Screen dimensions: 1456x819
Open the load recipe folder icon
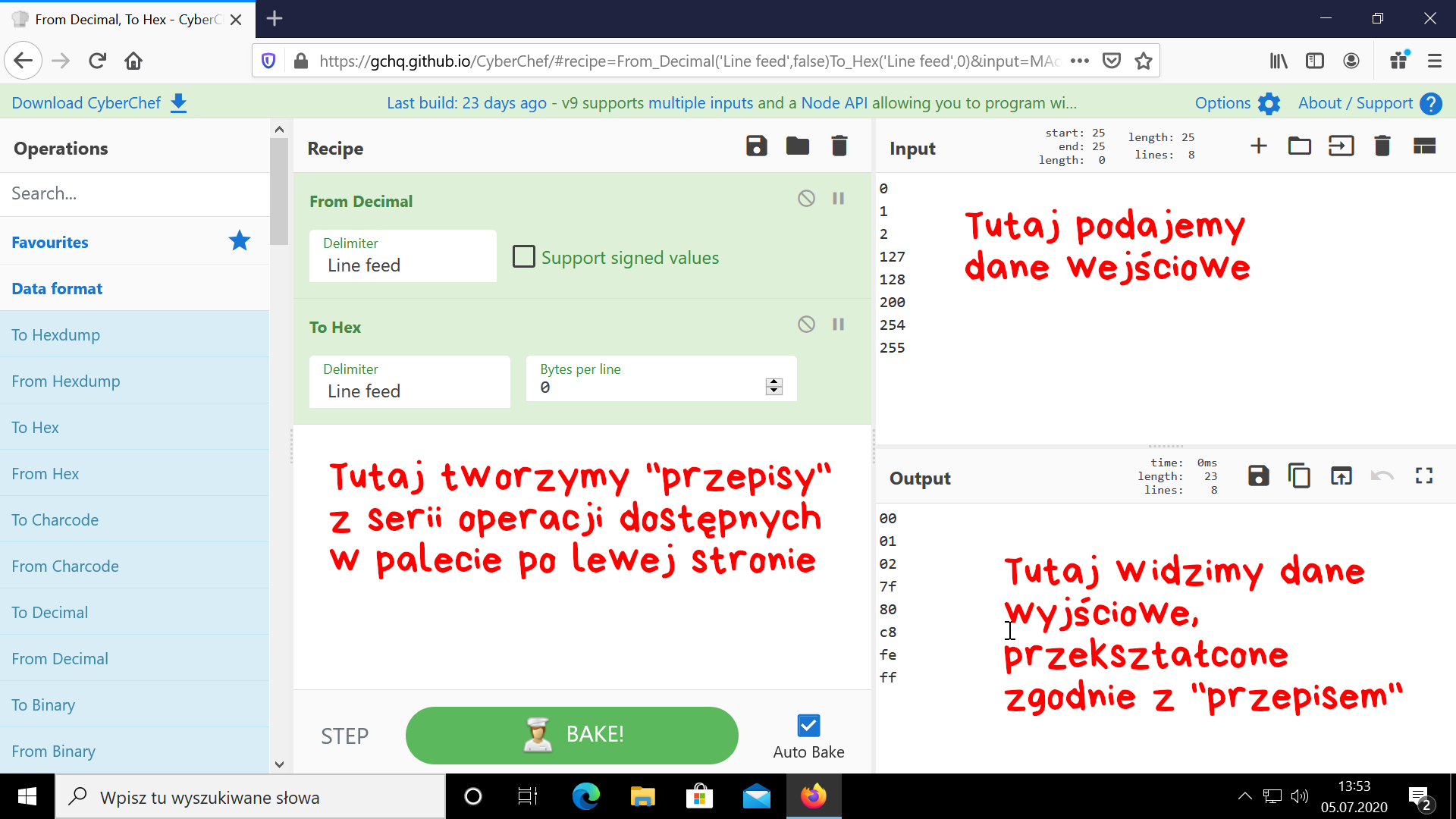click(x=797, y=147)
